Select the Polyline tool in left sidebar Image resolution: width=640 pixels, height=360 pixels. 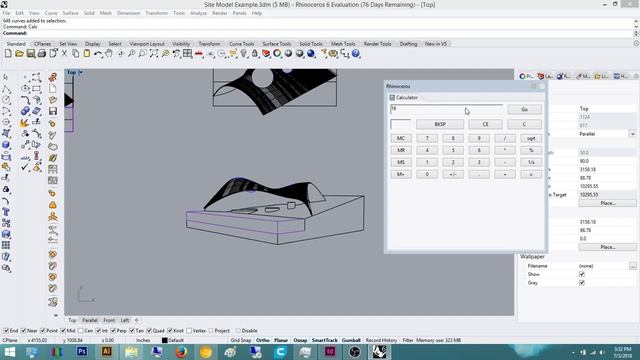pyautogui.click(x=6, y=89)
